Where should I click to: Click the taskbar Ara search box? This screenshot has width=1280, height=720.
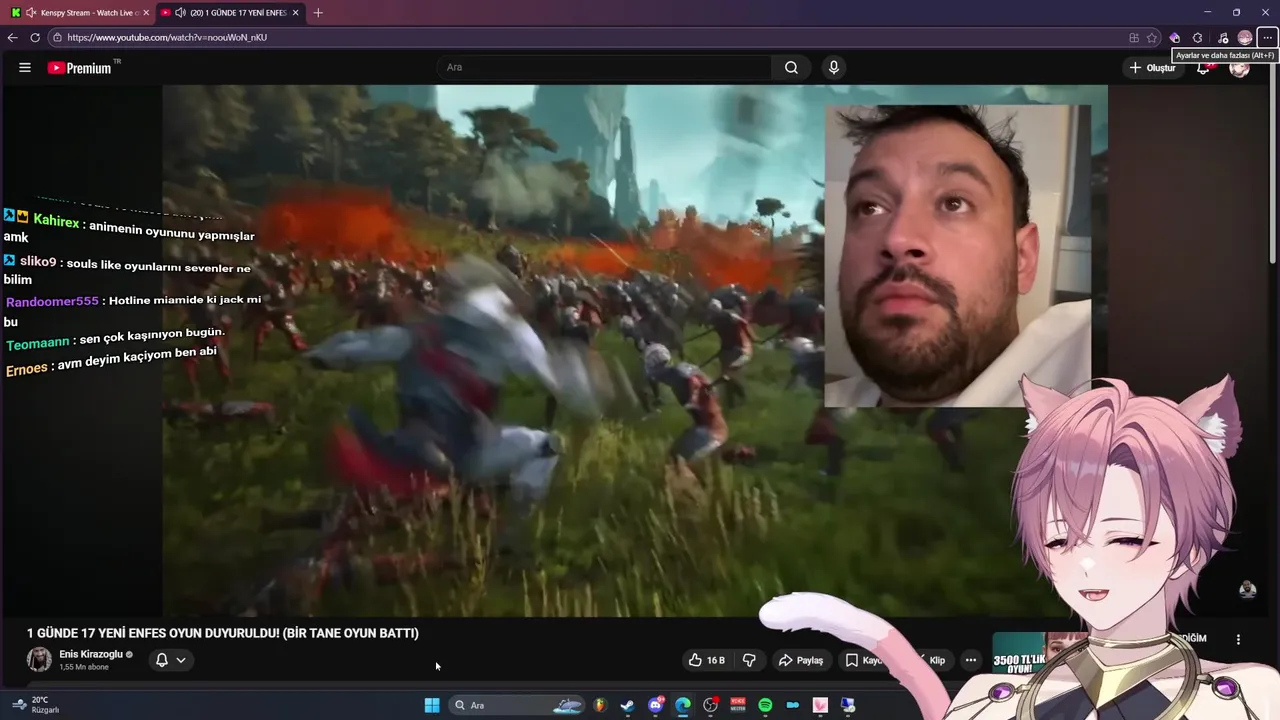coord(517,705)
